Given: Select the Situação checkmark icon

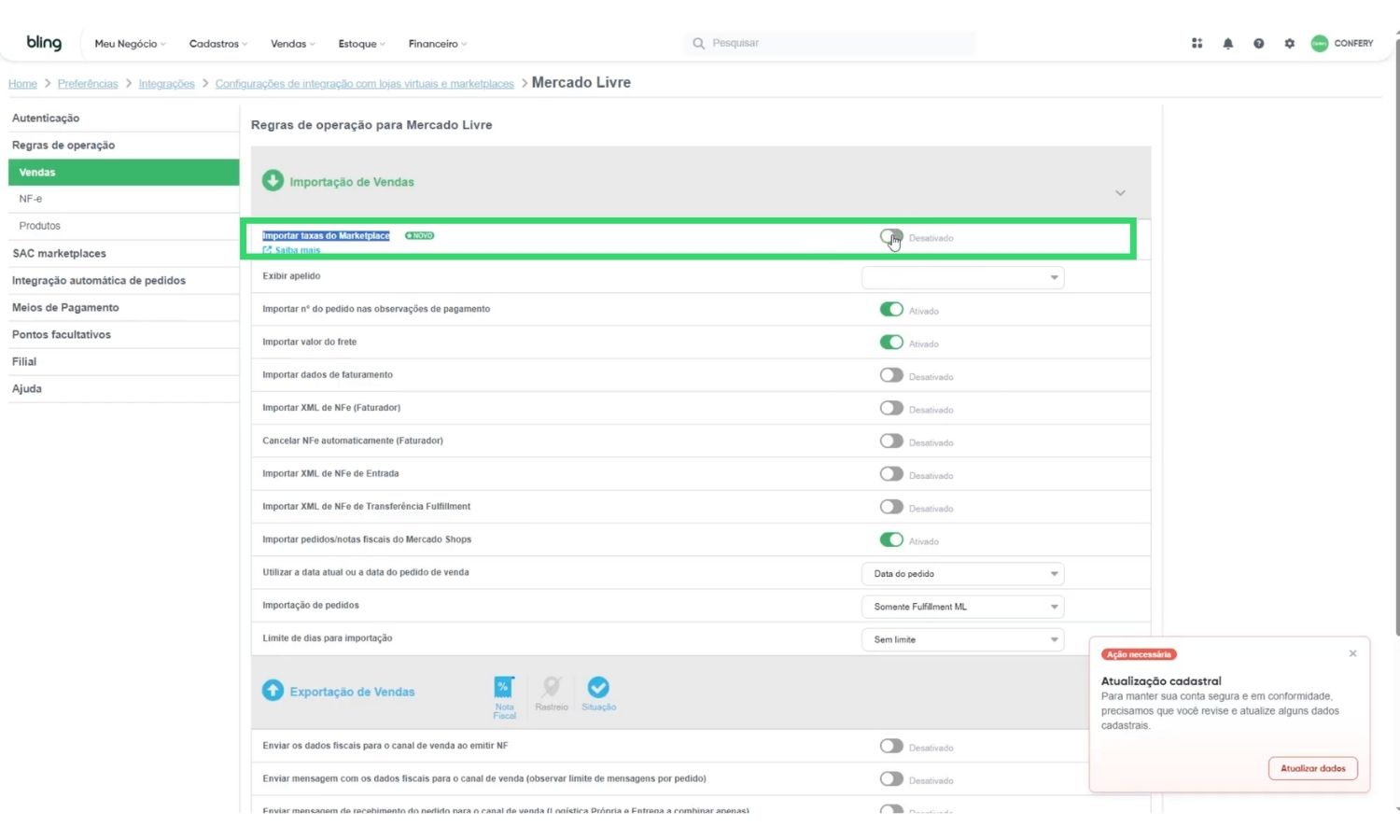Looking at the screenshot, I should [598, 688].
